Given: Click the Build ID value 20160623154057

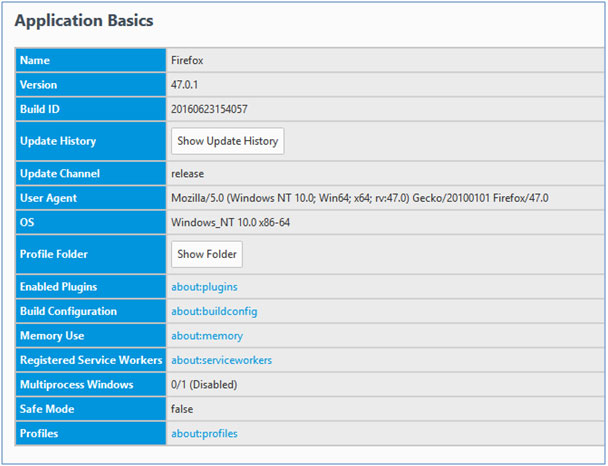Looking at the screenshot, I should coord(210,108).
